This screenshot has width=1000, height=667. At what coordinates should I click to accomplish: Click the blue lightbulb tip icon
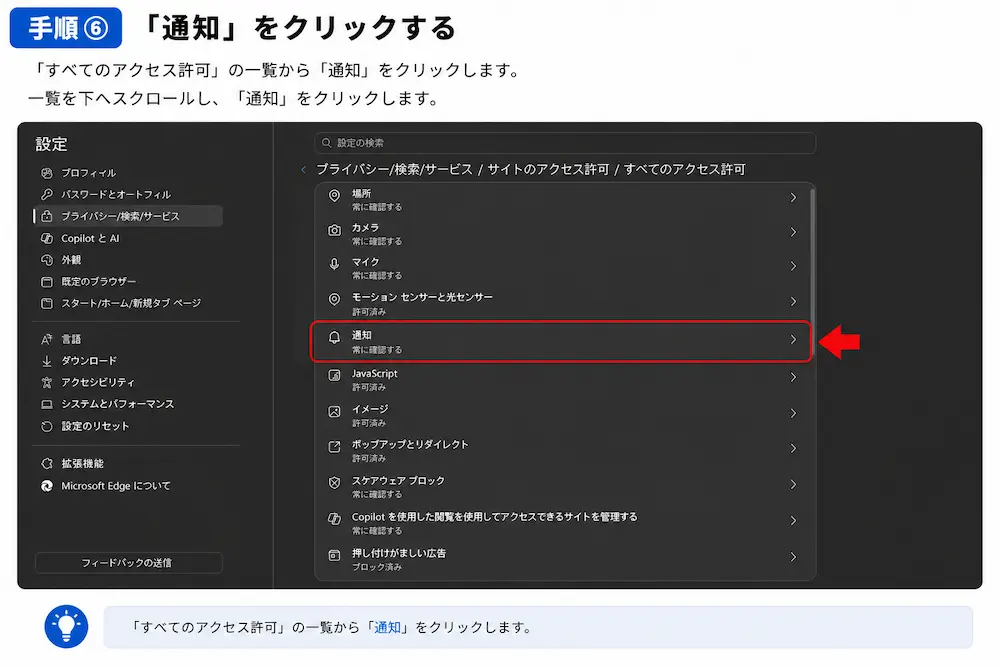click(x=66, y=626)
